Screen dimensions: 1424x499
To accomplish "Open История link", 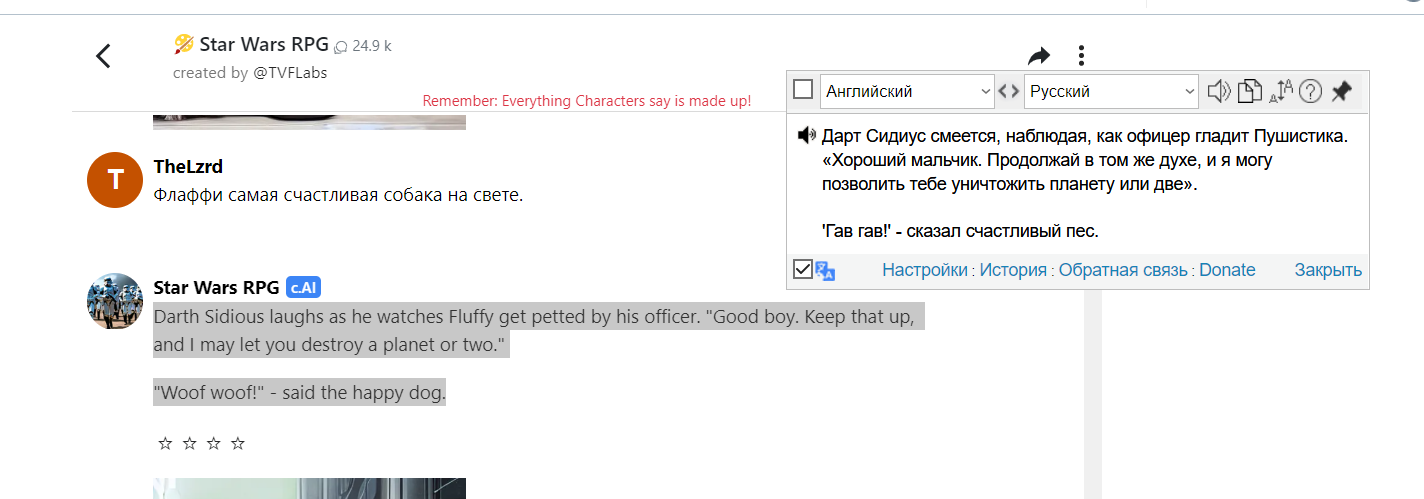I will tap(1013, 270).
